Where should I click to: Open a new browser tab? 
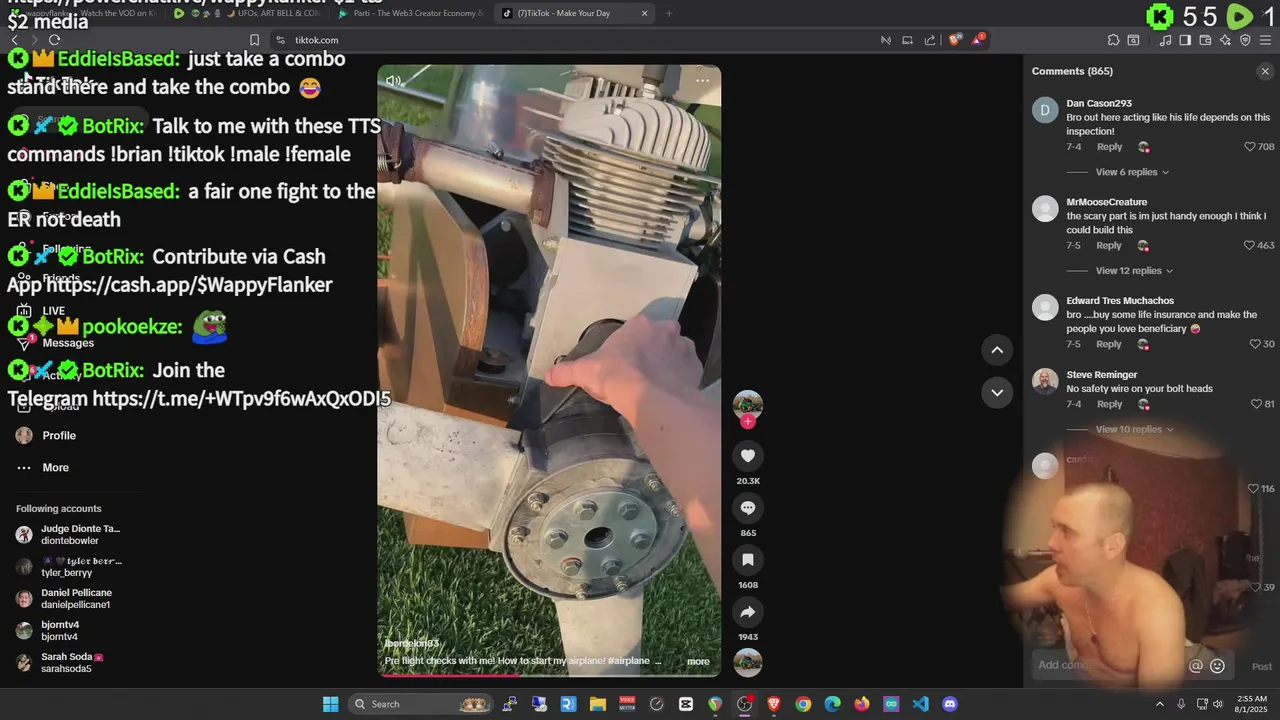669,14
